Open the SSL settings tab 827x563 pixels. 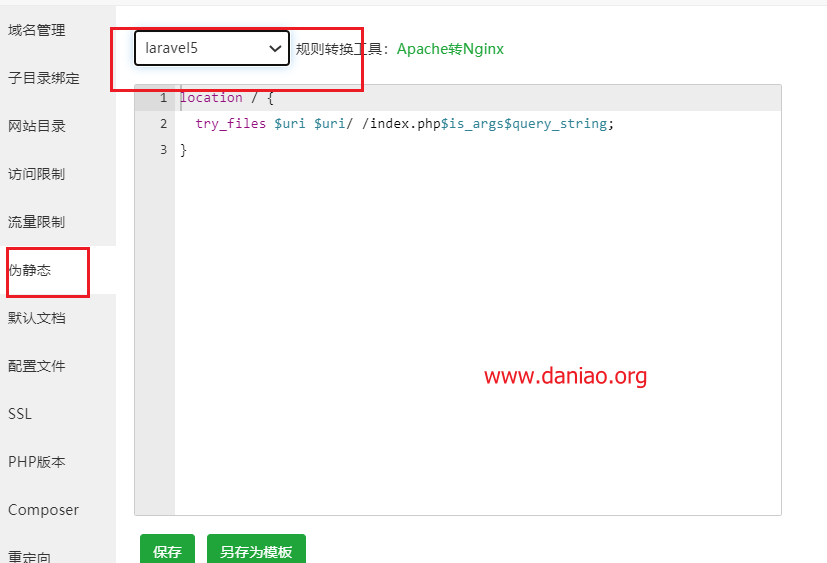click(x=20, y=414)
